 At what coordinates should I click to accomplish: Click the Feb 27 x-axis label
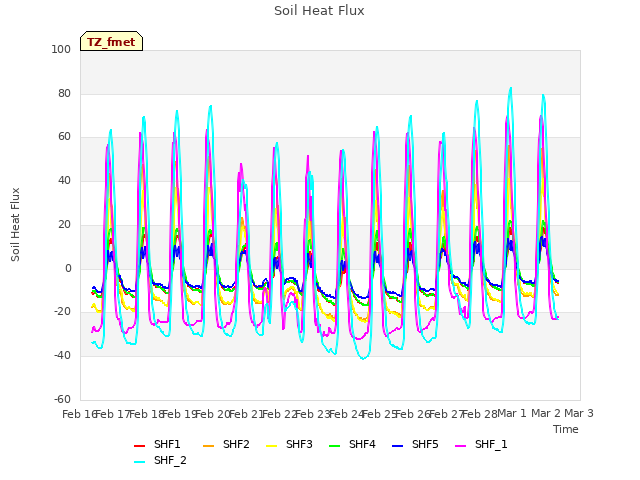pos(447,414)
